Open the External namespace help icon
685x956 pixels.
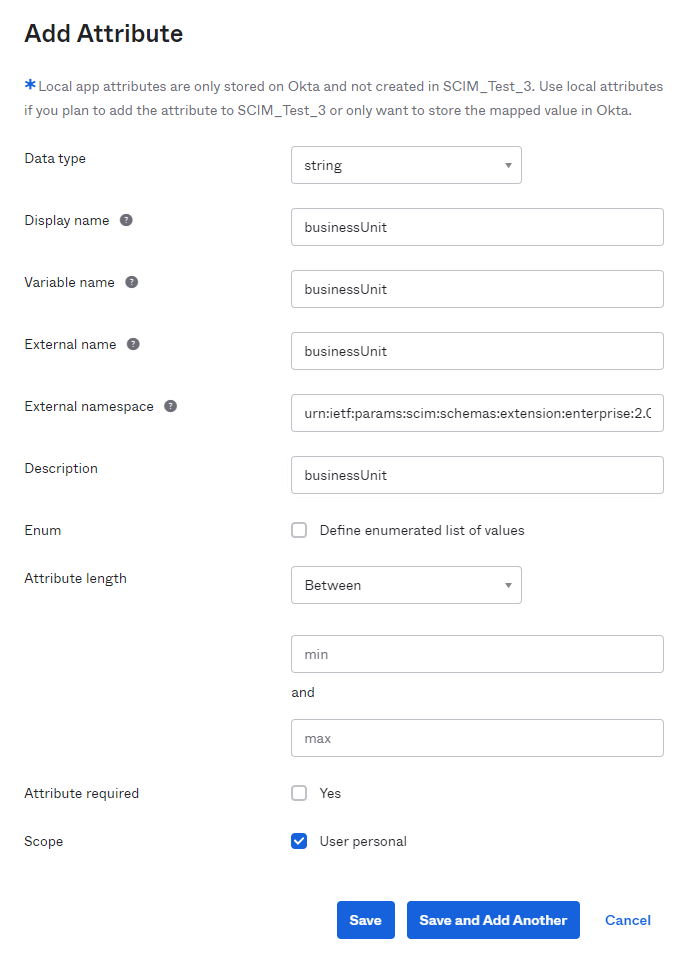tap(170, 406)
